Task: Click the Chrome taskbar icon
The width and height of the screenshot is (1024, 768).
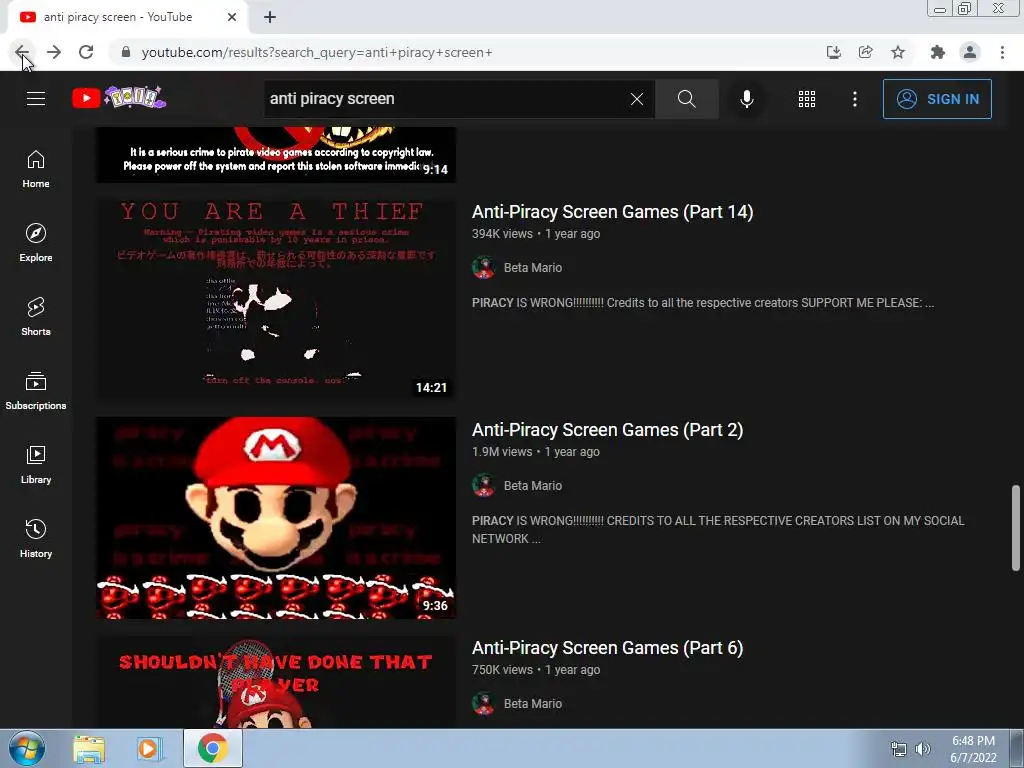Action: 212,748
